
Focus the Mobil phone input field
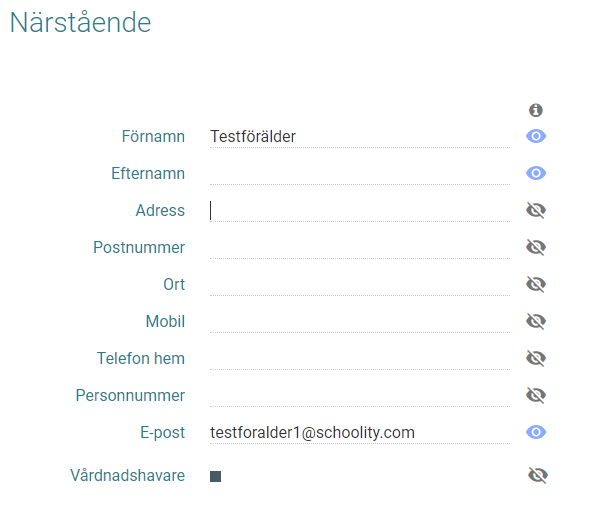tap(360, 321)
